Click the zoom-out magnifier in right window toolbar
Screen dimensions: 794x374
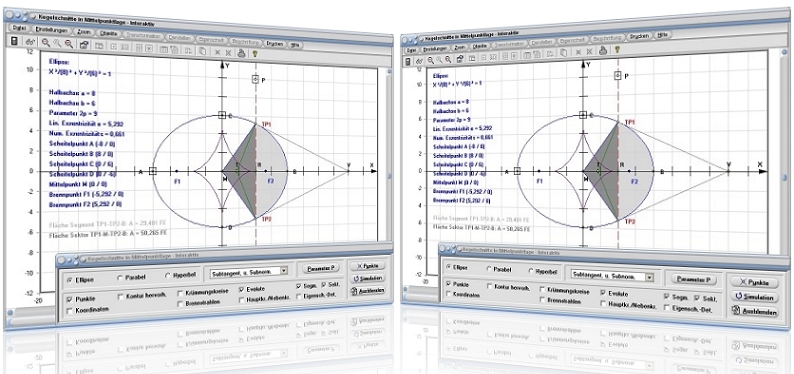[448, 59]
